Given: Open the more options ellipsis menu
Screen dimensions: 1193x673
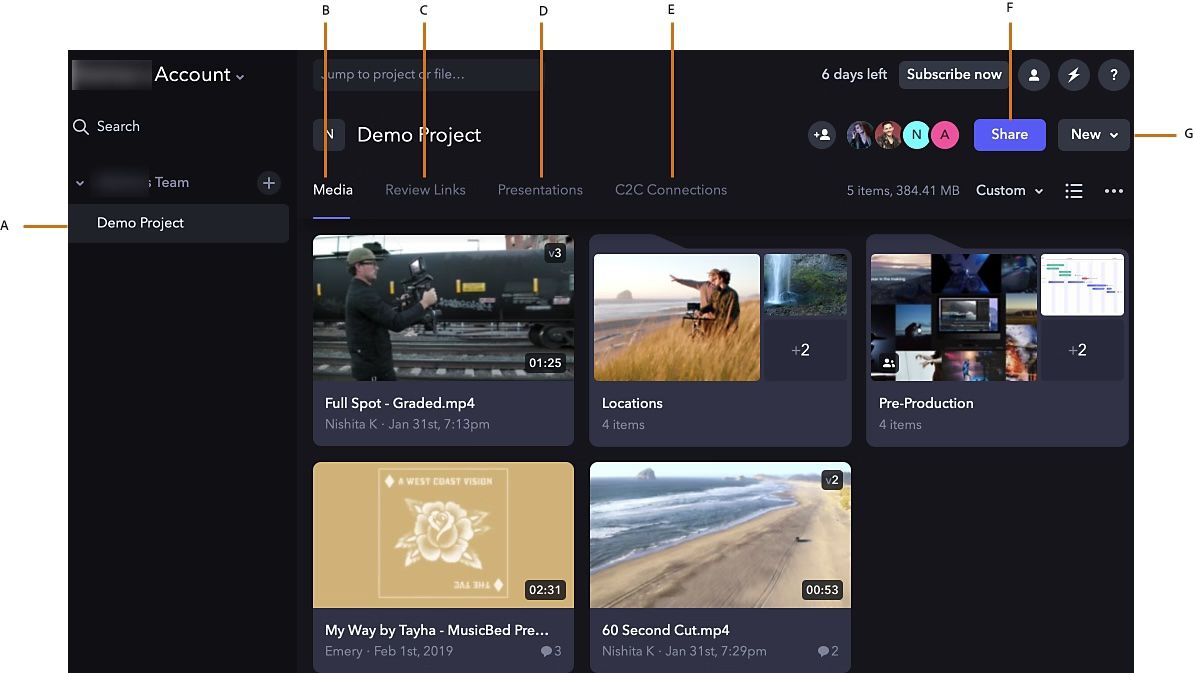Looking at the screenshot, I should [1114, 190].
